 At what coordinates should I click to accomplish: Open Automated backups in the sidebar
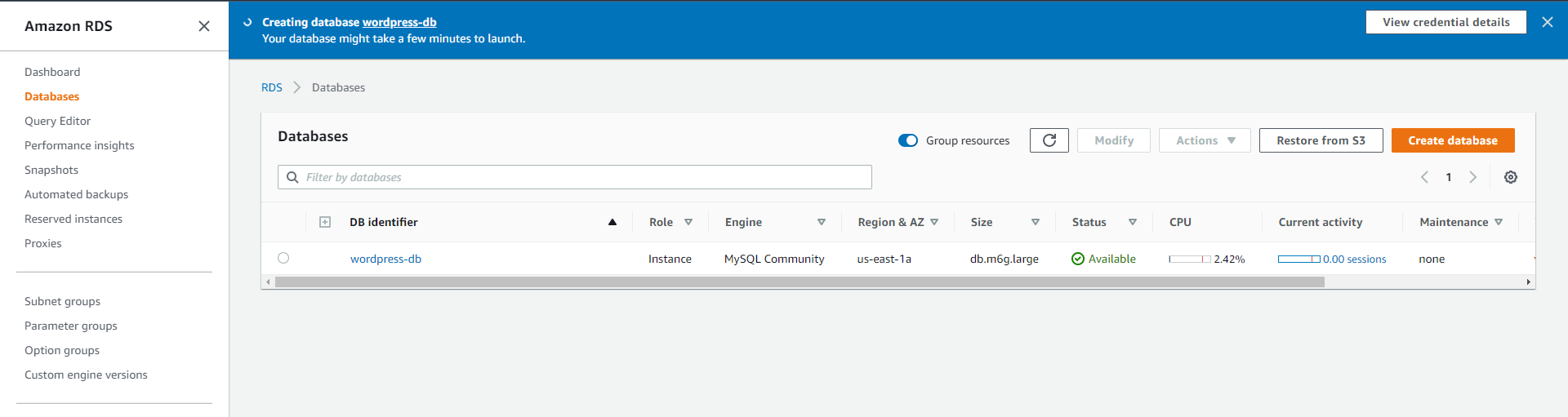pos(76,194)
